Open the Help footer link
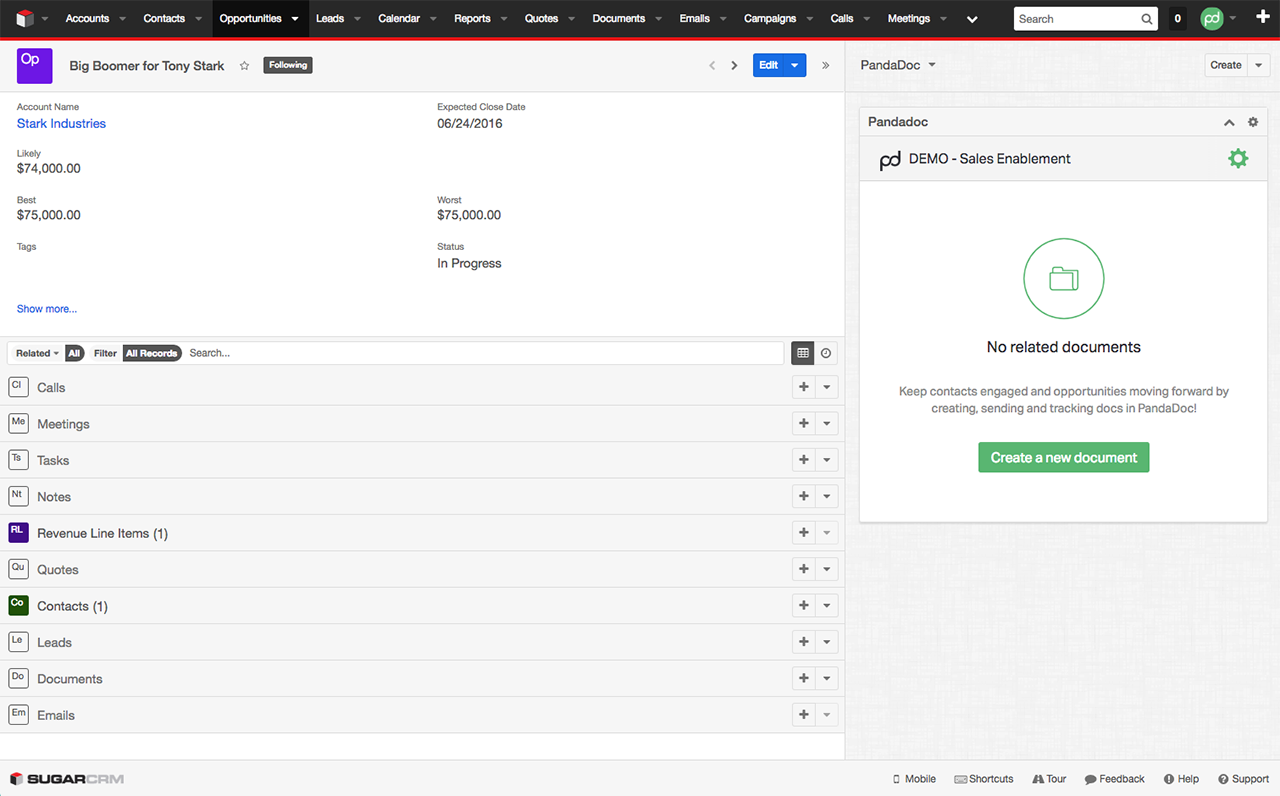The width and height of the screenshot is (1280, 796). tap(1181, 779)
